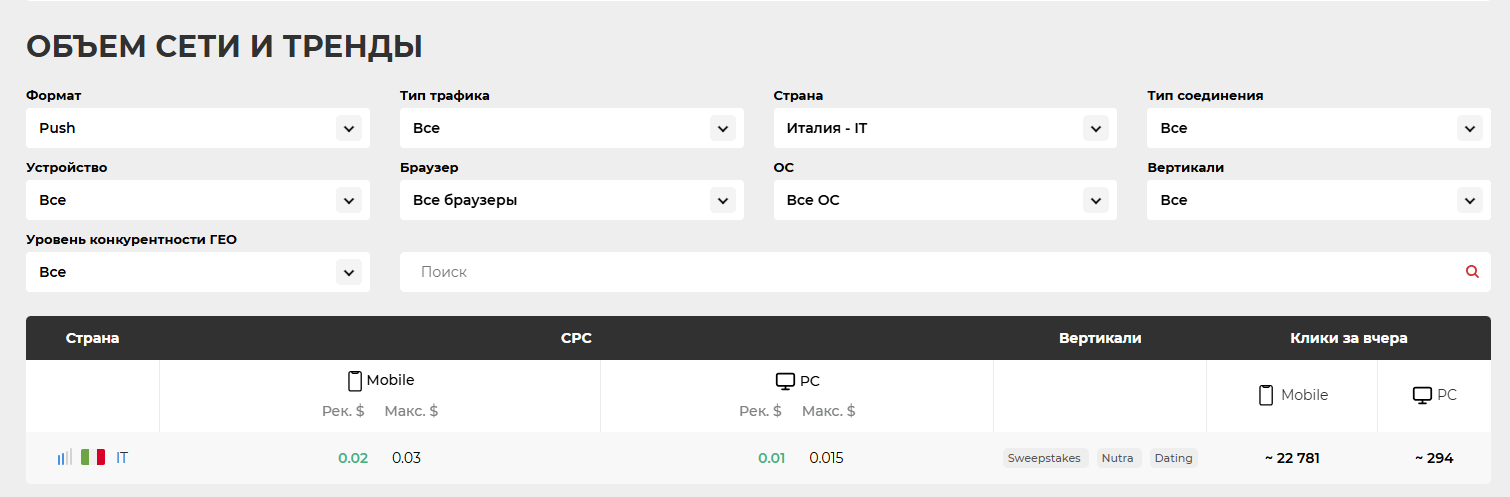
Task: Click the Sweepstakes vertical tag
Action: pyautogui.click(x=1044, y=458)
